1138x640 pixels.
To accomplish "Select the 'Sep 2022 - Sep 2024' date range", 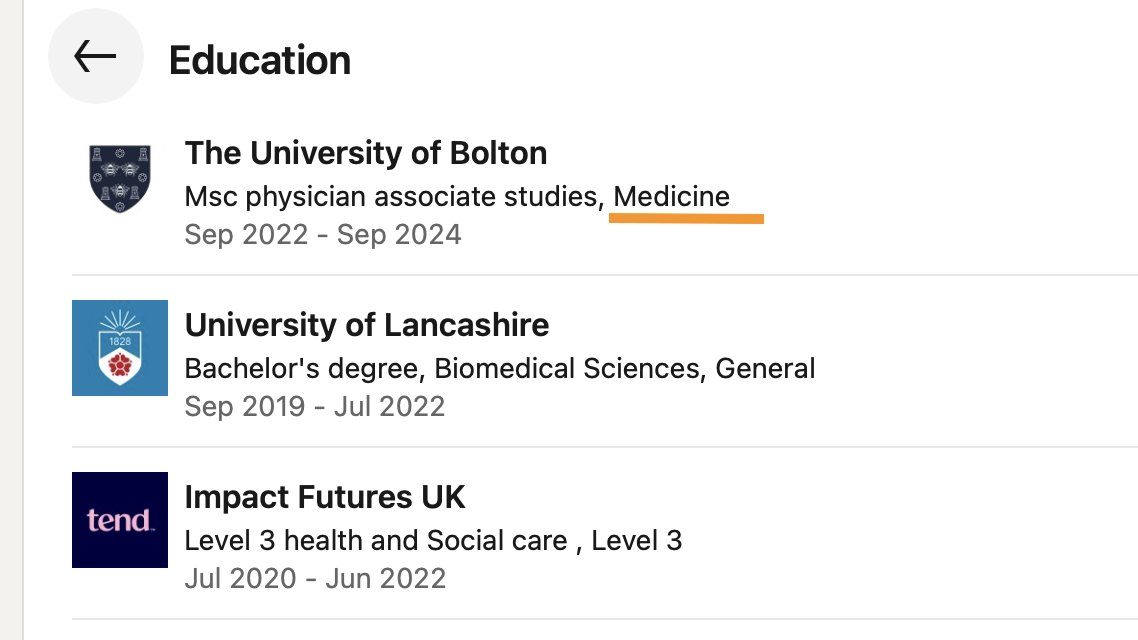I will (x=323, y=235).
